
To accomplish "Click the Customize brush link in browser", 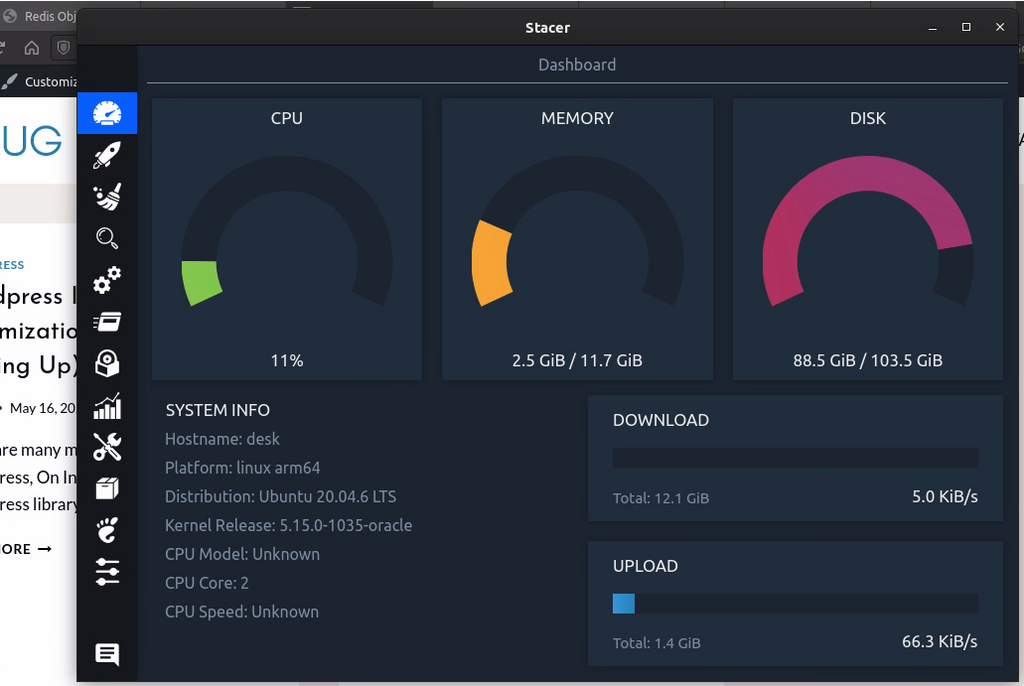I will (x=39, y=82).
